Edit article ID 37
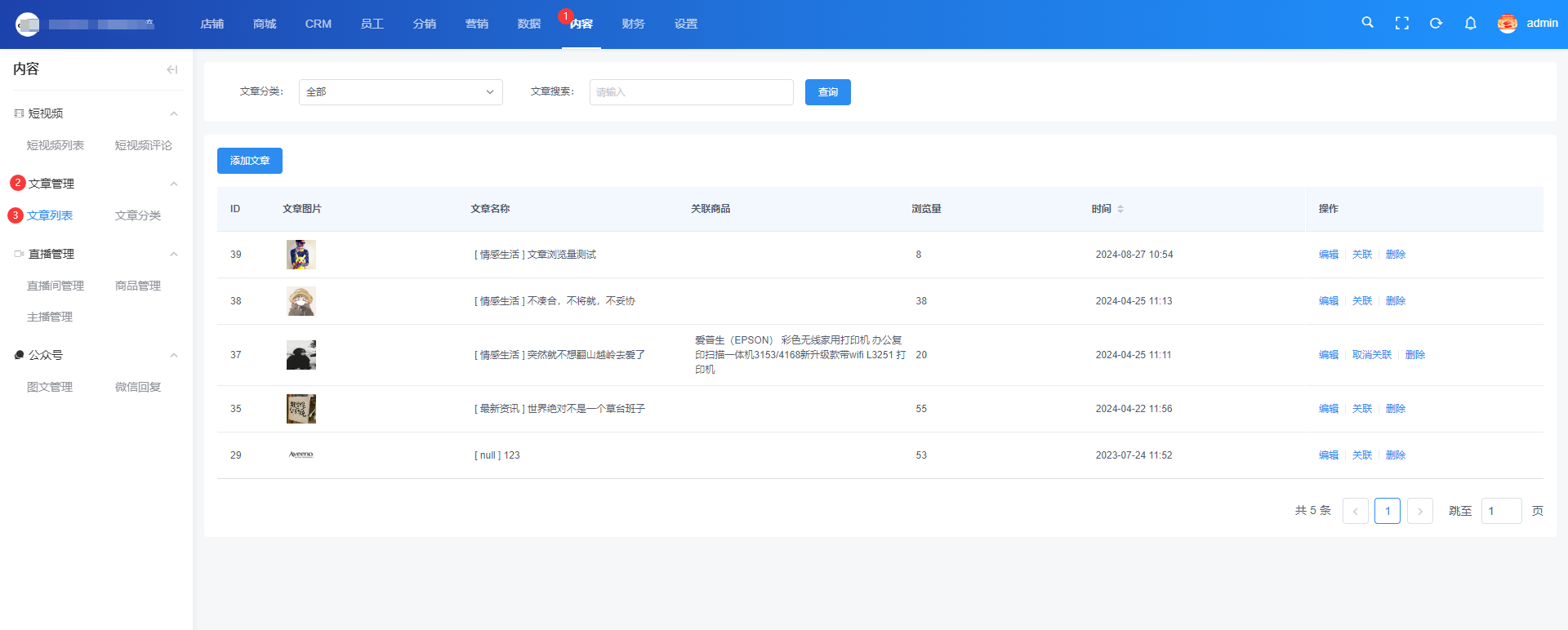The height and width of the screenshot is (630, 1568). (x=1329, y=355)
